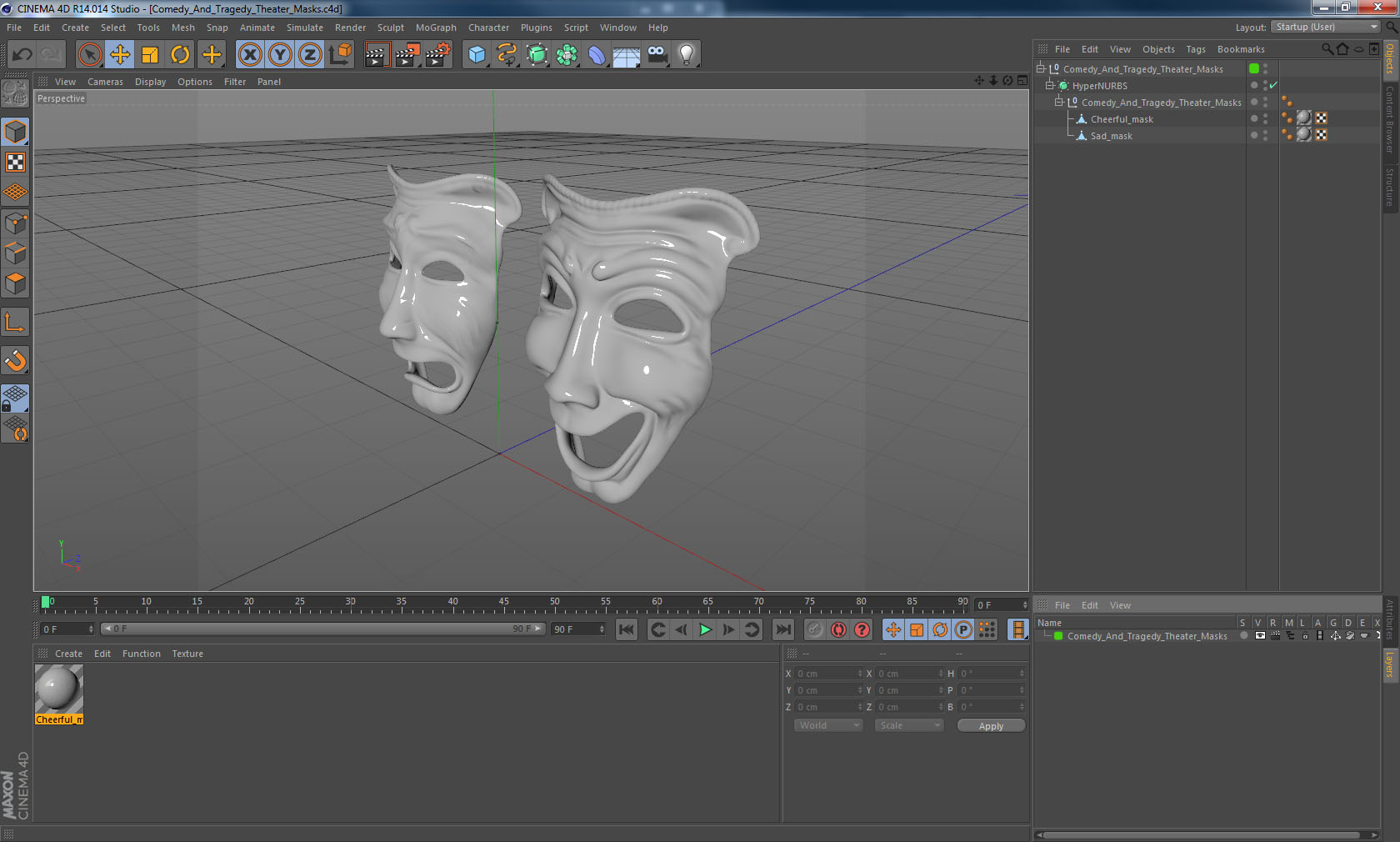Screen dimensions: 1400x842
Task: Click the Apply coordinates button
Action: pyautogui.click(x=991, y=726)
